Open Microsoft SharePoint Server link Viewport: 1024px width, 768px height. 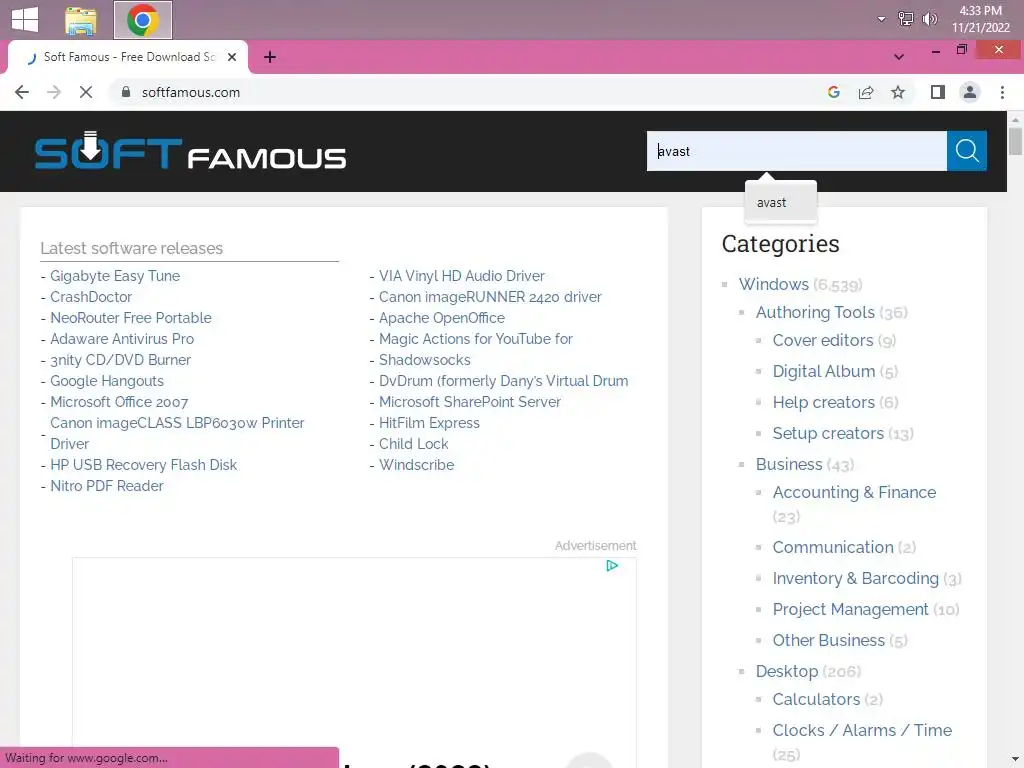pos(470,402)
